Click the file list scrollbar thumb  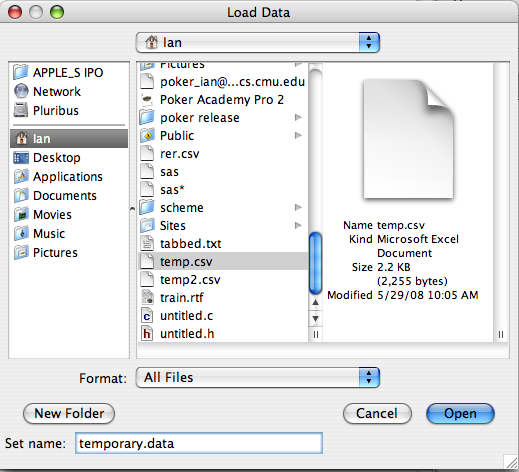point(315,263)
